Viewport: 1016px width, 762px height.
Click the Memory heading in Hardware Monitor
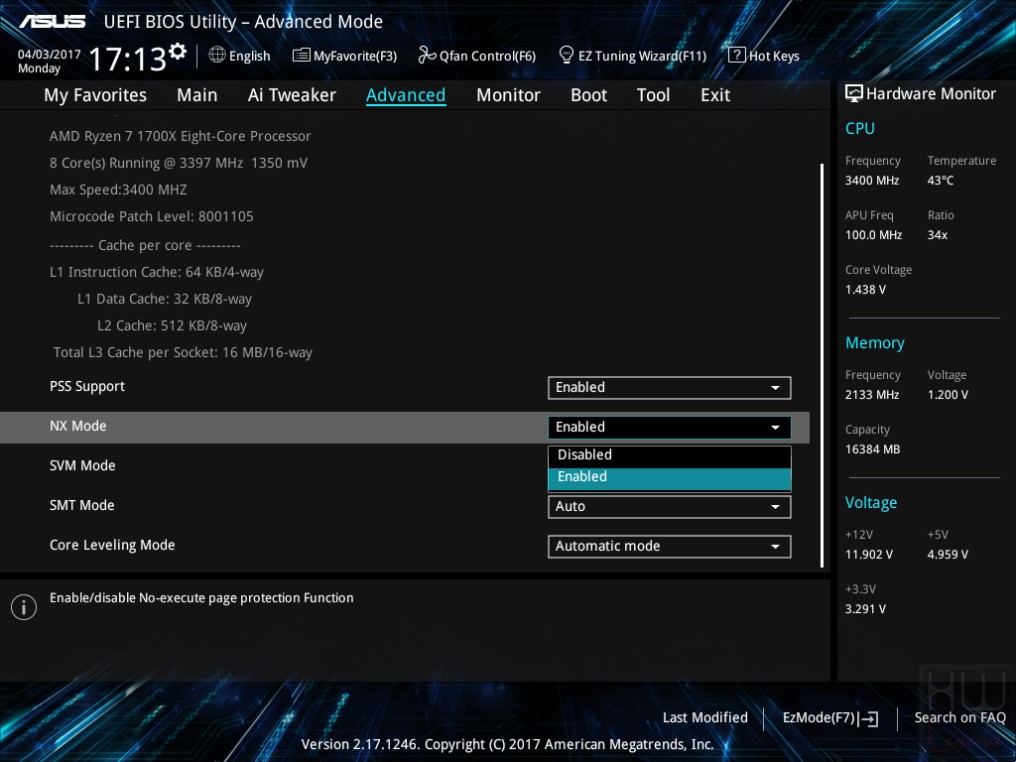click(x=875, y=343)
